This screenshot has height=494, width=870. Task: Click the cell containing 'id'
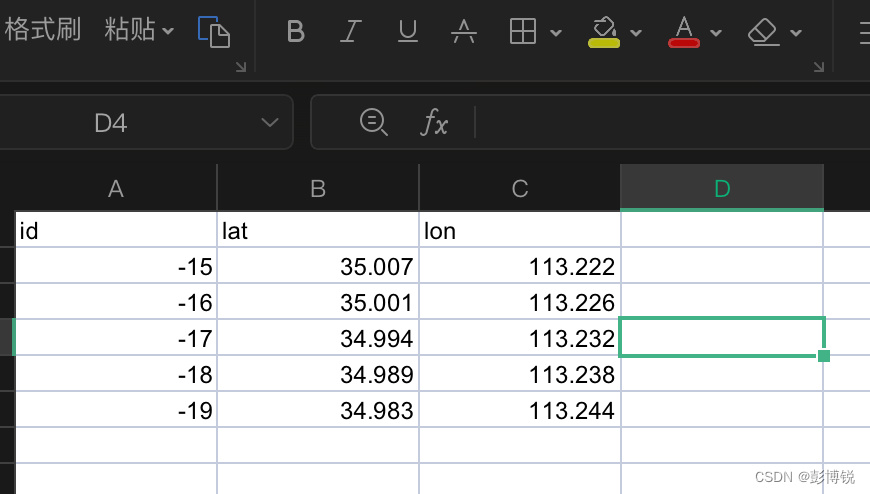point(116,230)
